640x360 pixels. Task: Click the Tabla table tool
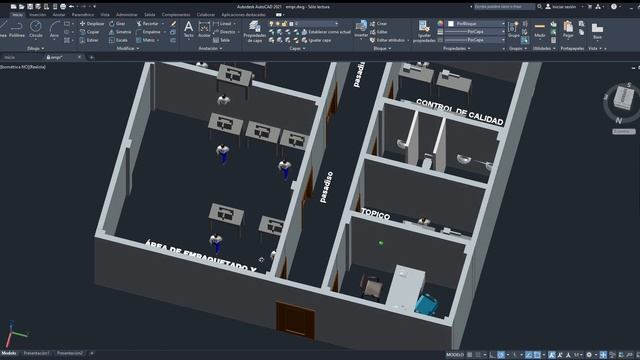pyautogui.click(x=221, y=40)
